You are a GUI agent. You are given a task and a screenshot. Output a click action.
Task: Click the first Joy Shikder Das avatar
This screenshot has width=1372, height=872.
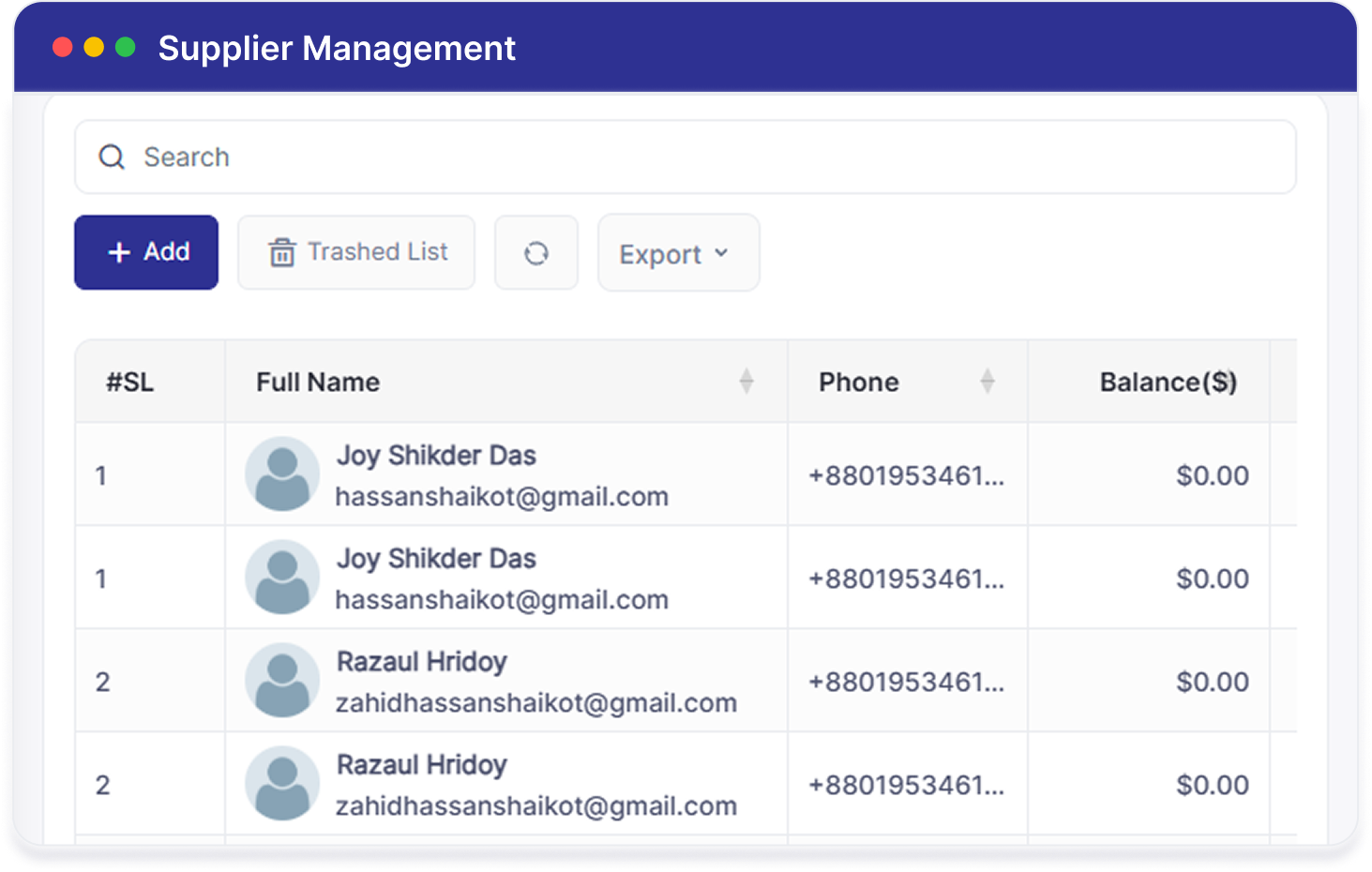click(282, 474)
